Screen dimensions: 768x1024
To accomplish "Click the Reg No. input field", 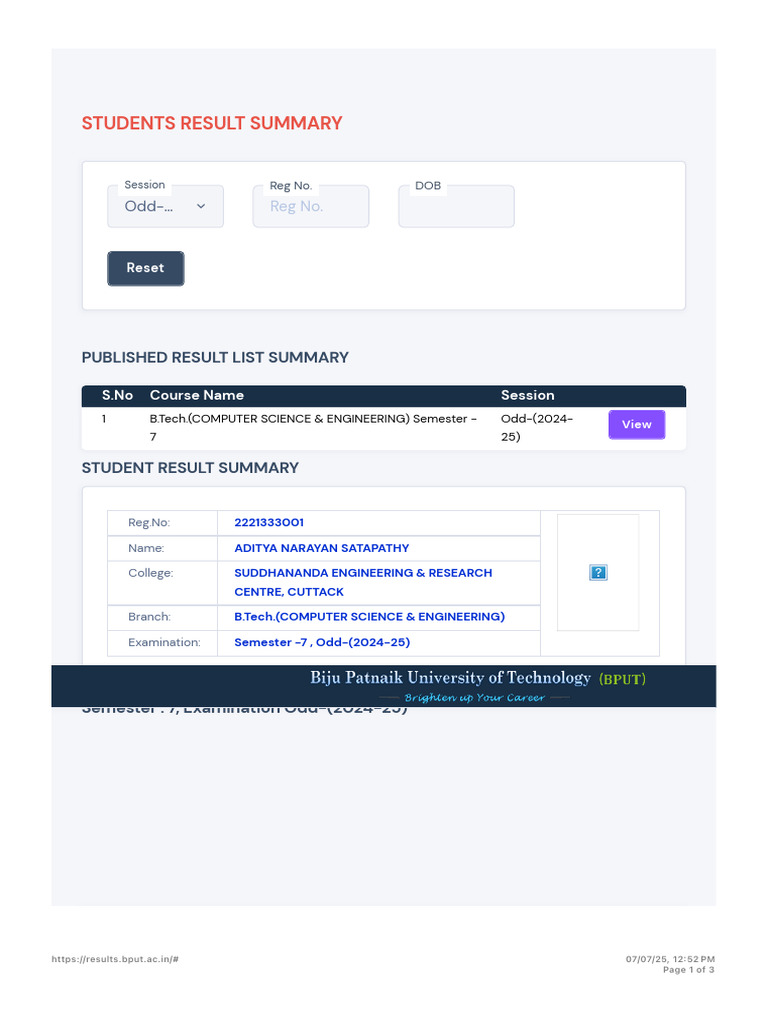I will point(310,206).
